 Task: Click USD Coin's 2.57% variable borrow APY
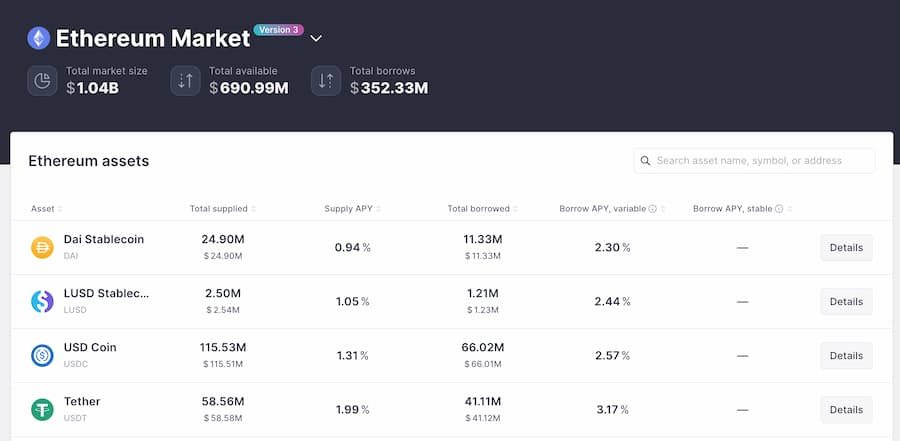click(612, 355)
